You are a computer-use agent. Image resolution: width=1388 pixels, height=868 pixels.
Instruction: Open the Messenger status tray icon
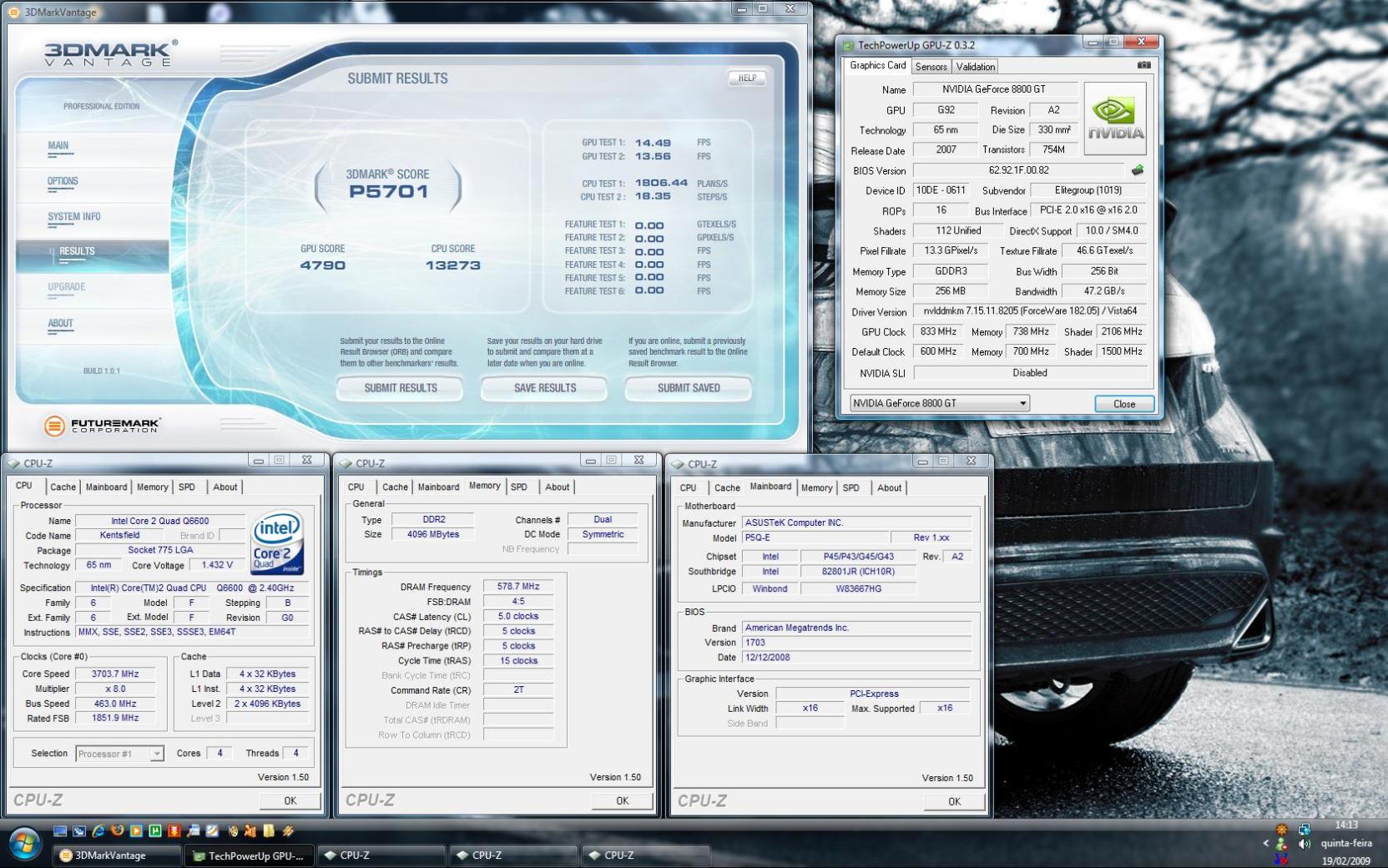[1281, 845]
